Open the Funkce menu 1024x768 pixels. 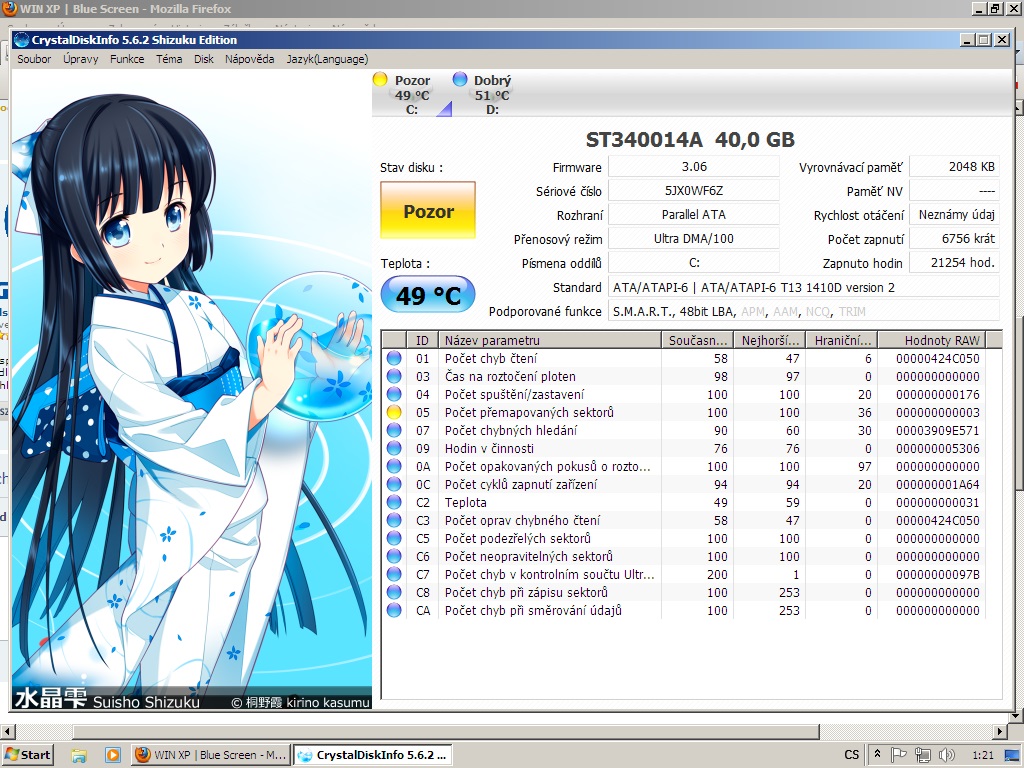click(x=127, y=59)
